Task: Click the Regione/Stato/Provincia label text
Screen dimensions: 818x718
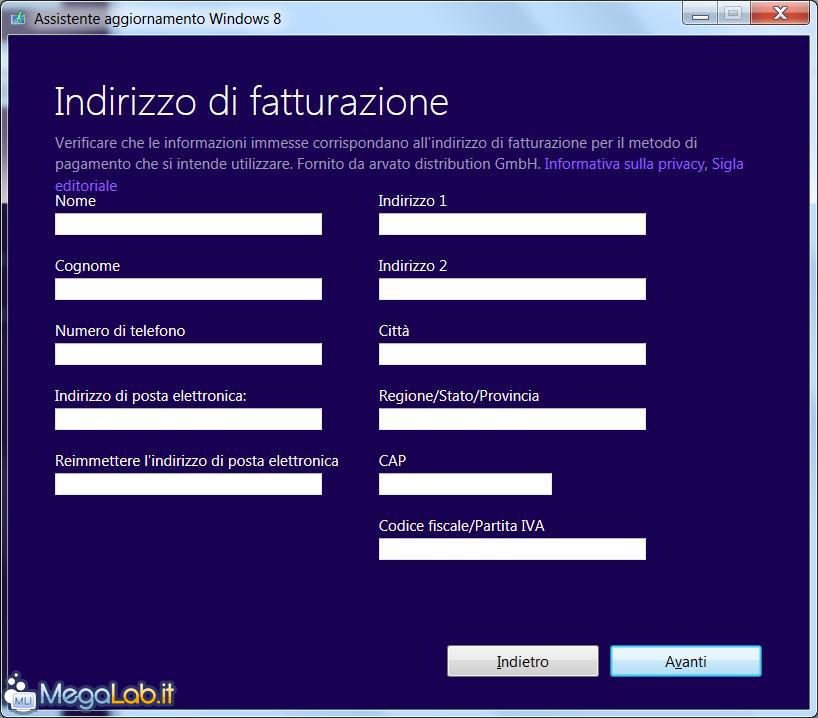Action: point(459,396)
